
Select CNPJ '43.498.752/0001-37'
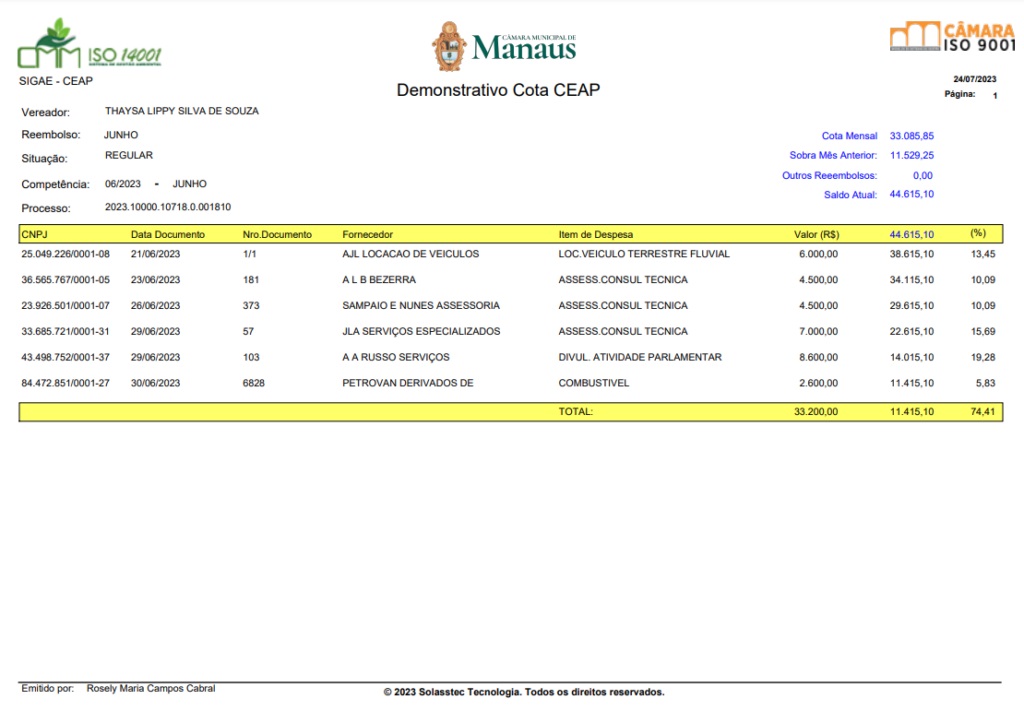(65, 357)
